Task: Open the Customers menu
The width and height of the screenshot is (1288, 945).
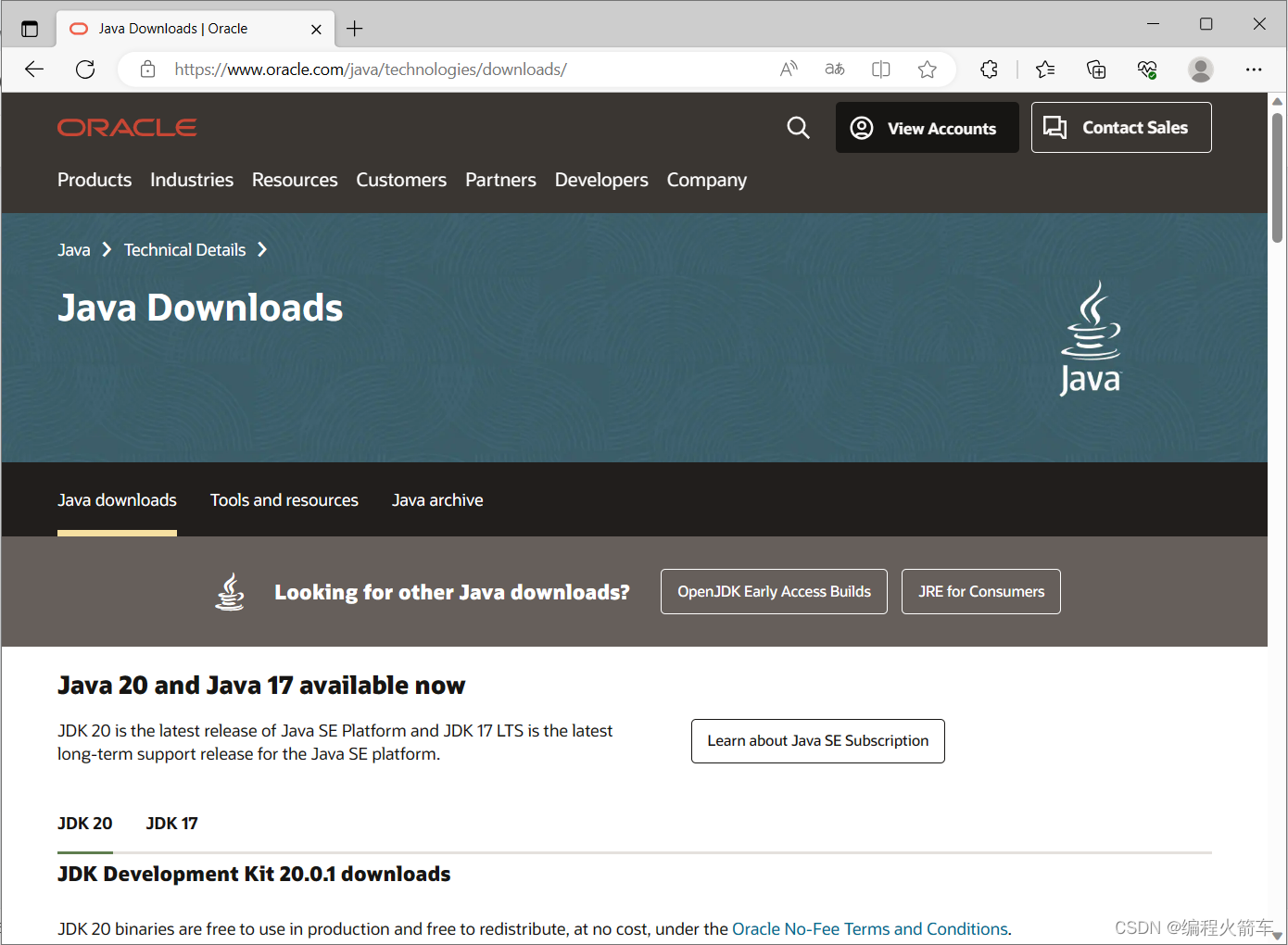Action: 401,180
